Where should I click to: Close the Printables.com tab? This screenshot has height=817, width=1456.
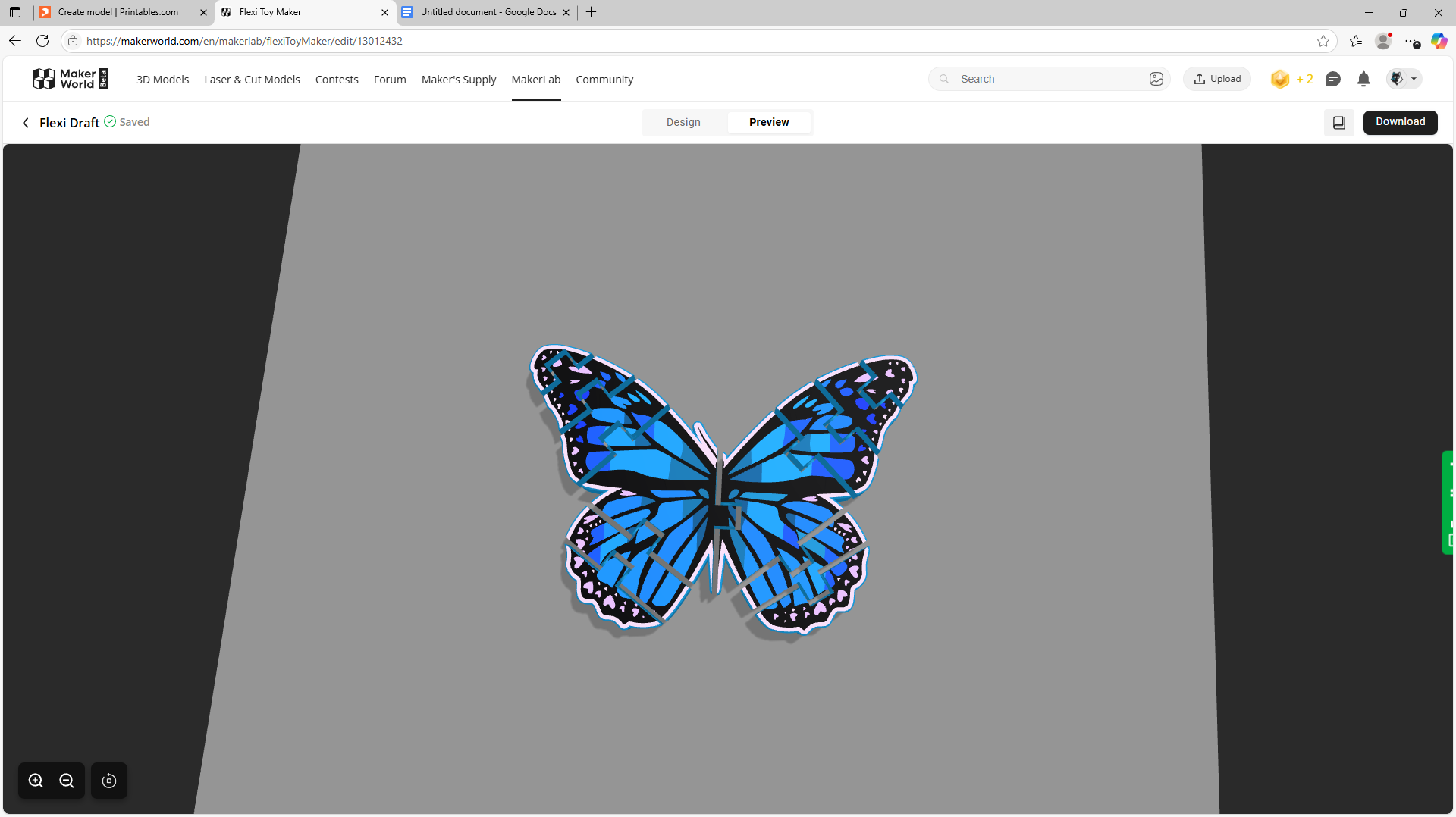click(x=203, y=12)
